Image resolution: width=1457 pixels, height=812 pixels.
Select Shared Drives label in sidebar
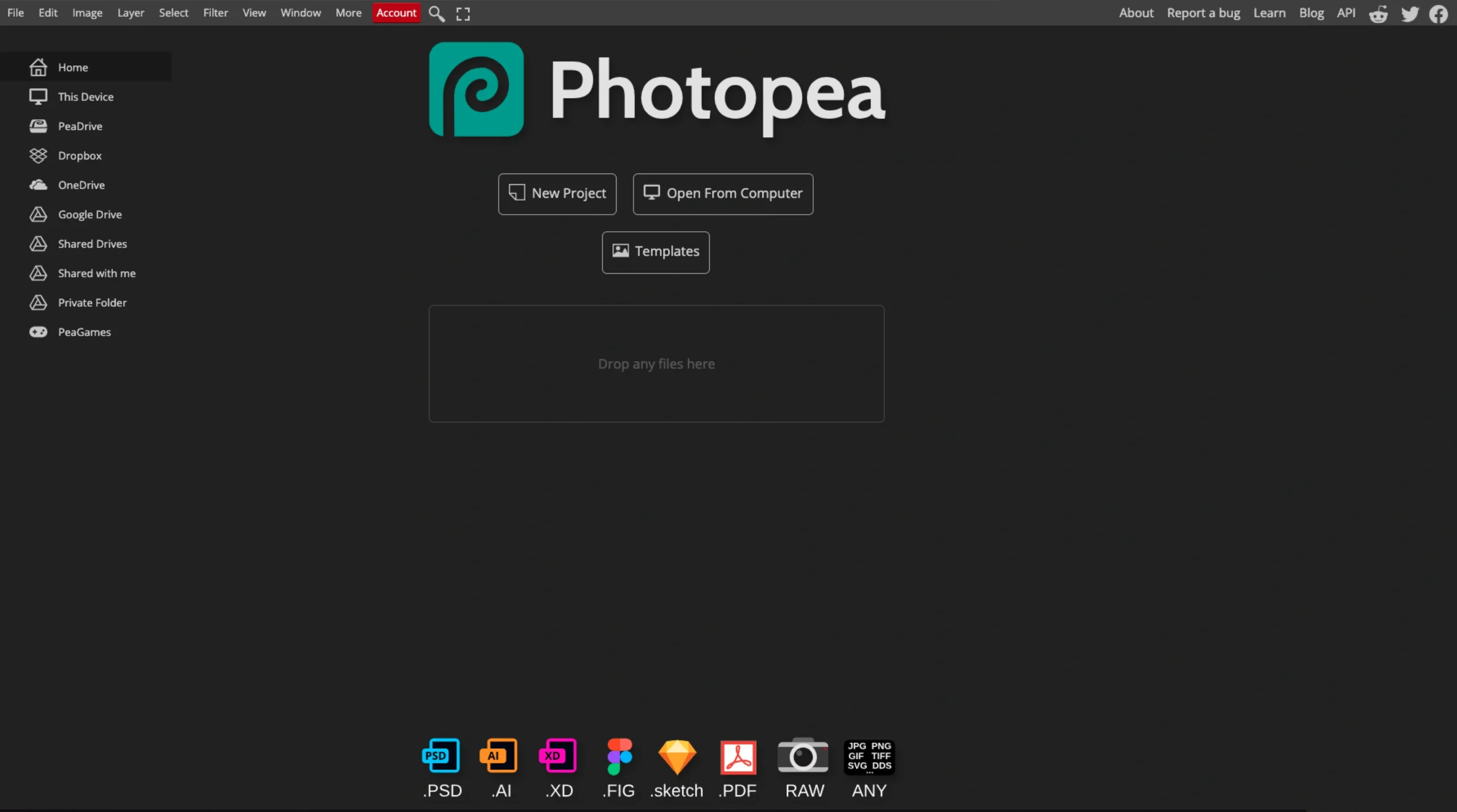click(92, 244)
